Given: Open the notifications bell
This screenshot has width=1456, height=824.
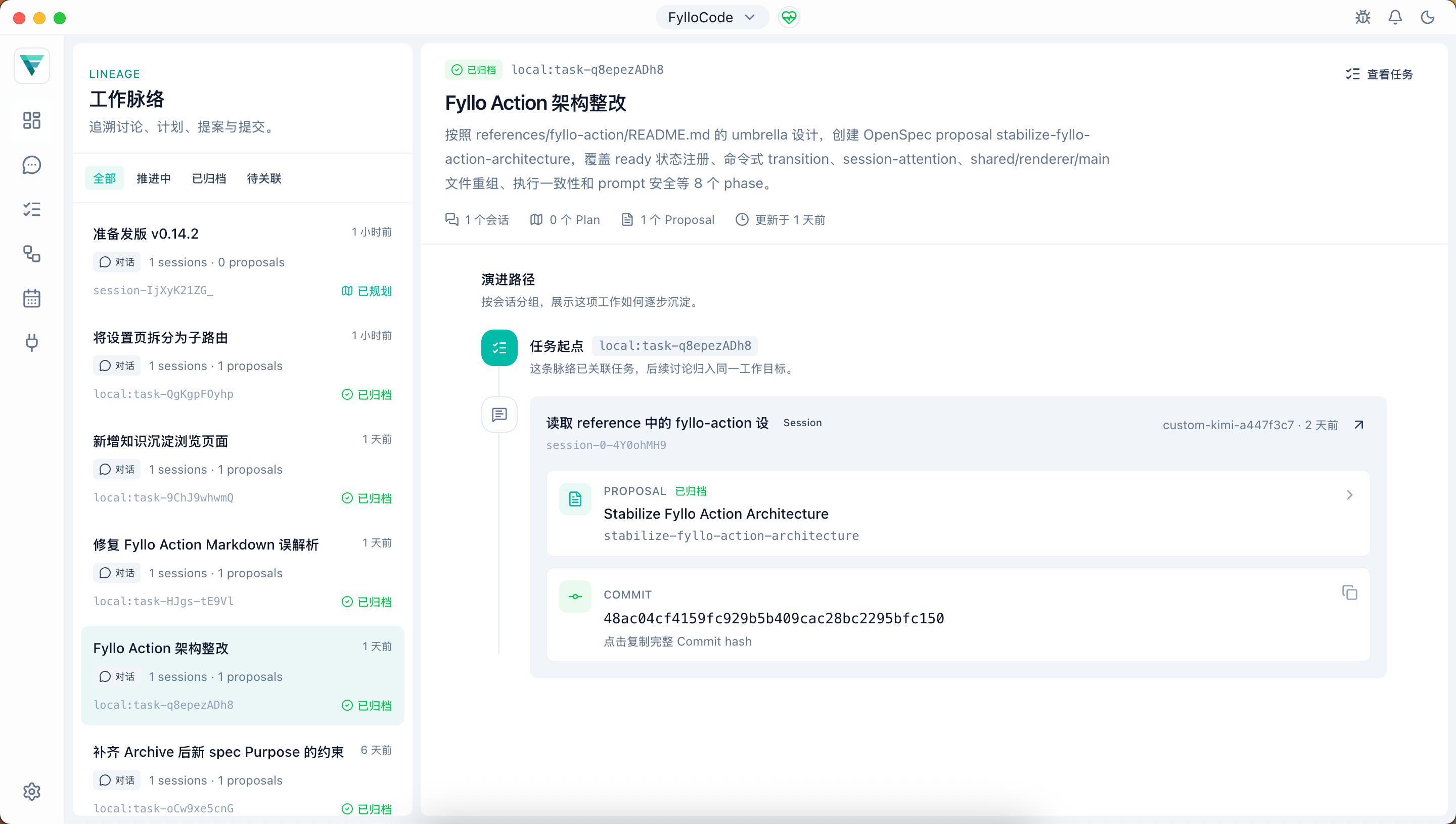Looking at the screenshot, I should pyautogui.click(x=1395, y=18).
